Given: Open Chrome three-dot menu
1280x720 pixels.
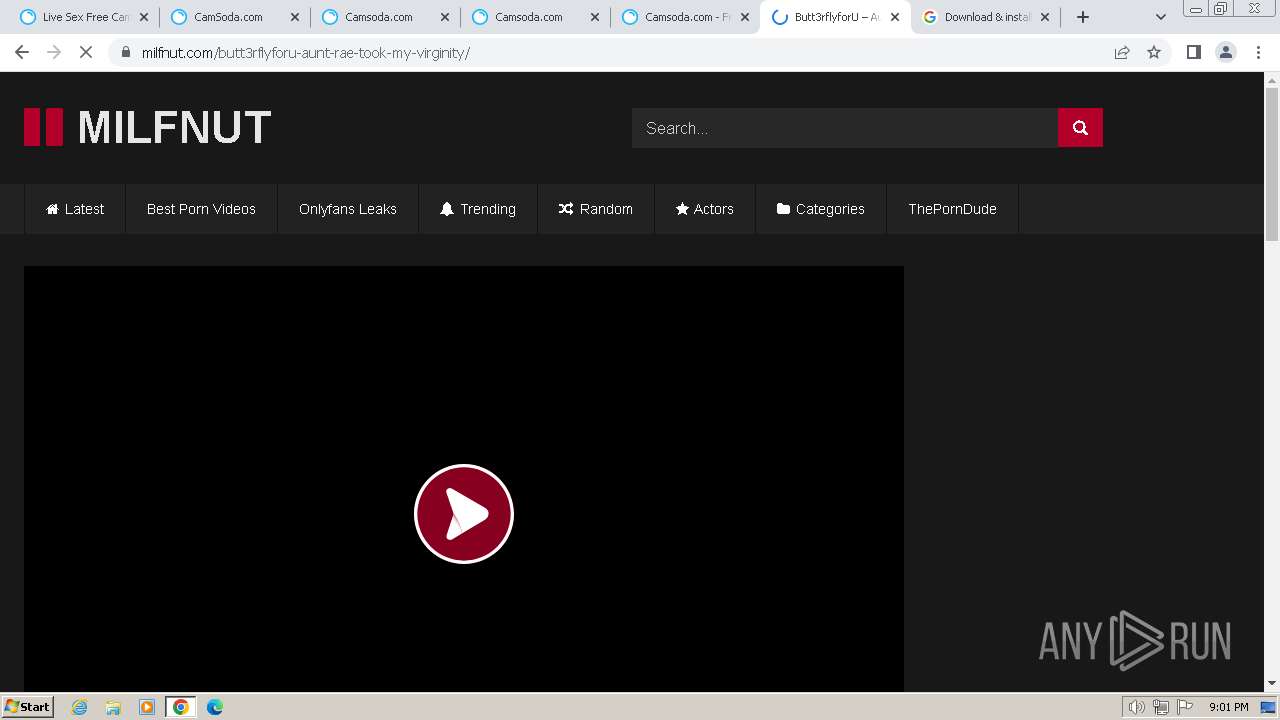Looking at the screenshot, I should pos(1258,52).
